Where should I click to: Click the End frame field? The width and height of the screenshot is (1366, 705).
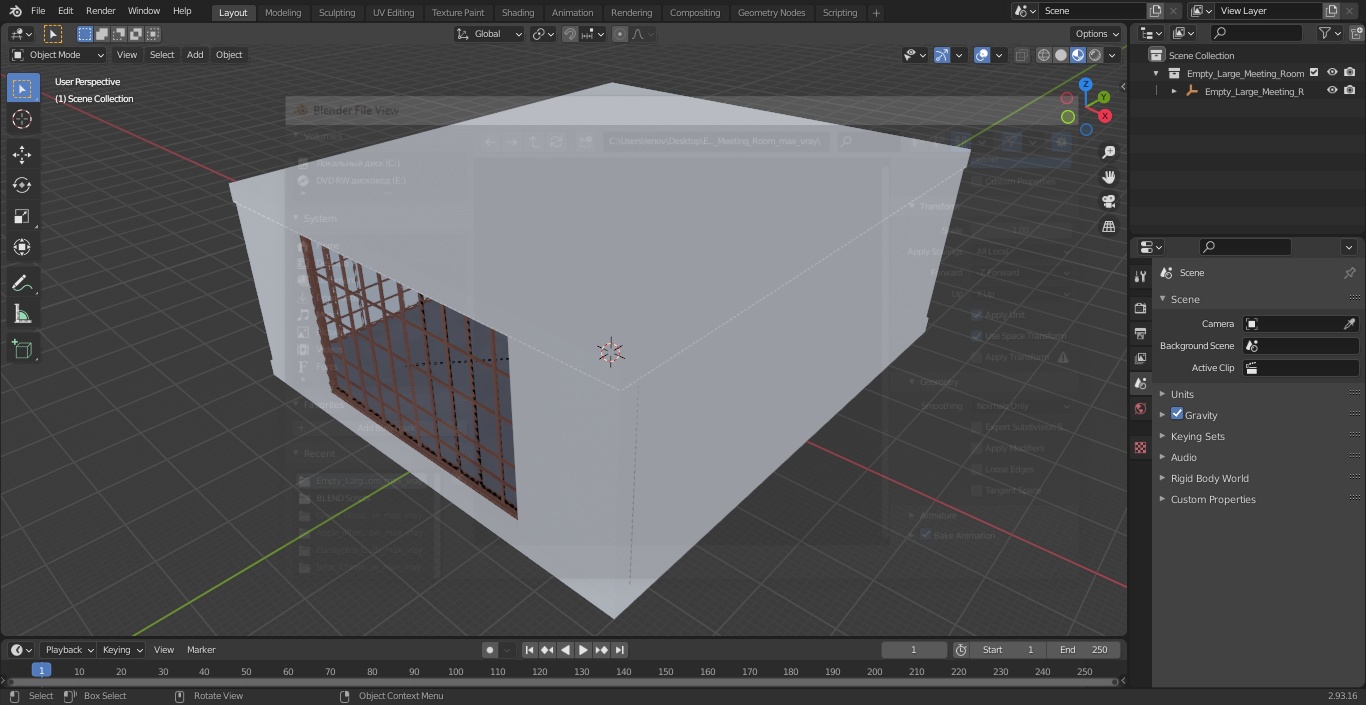click(1083, 650)
